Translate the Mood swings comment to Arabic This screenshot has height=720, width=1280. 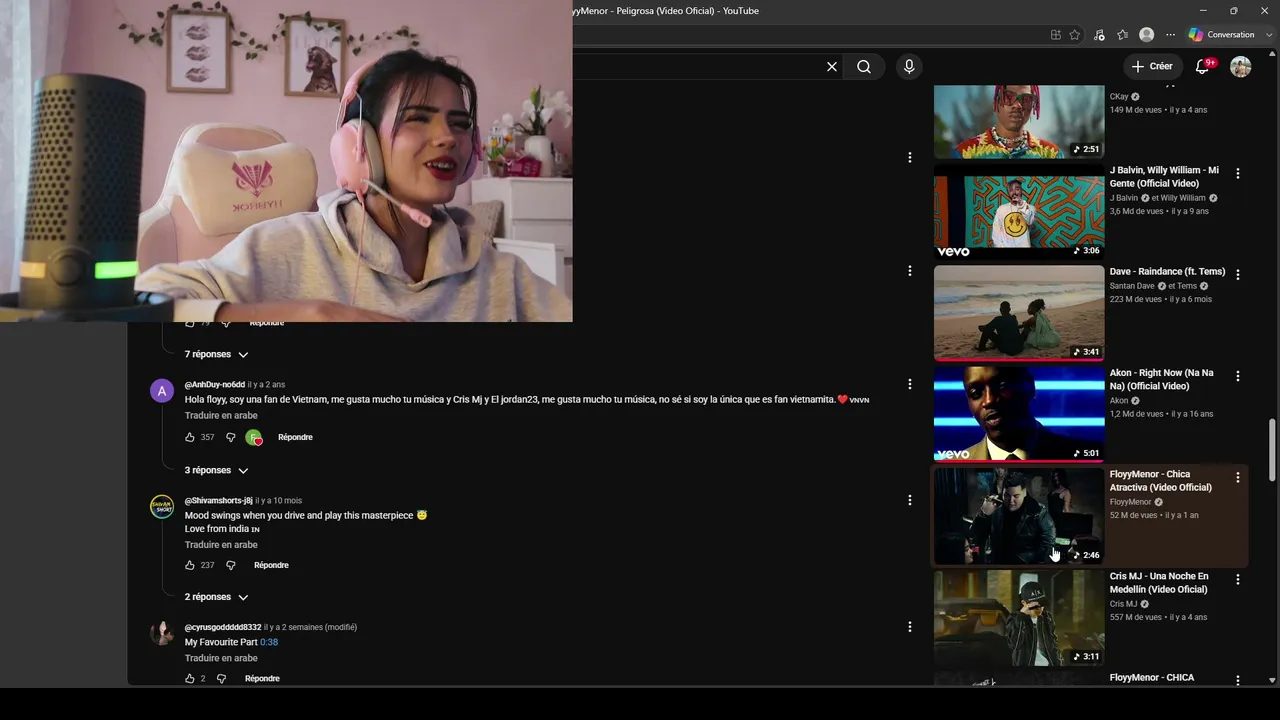pyautogui.click(x=221, y=545)
